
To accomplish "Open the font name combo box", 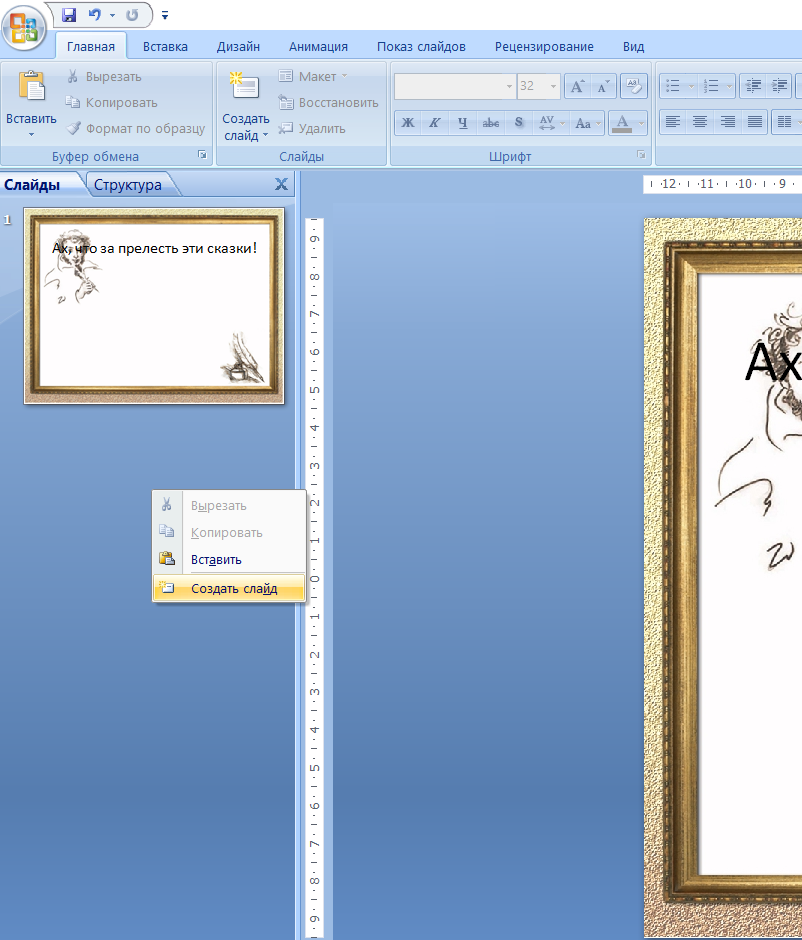I will pos(455,86).
